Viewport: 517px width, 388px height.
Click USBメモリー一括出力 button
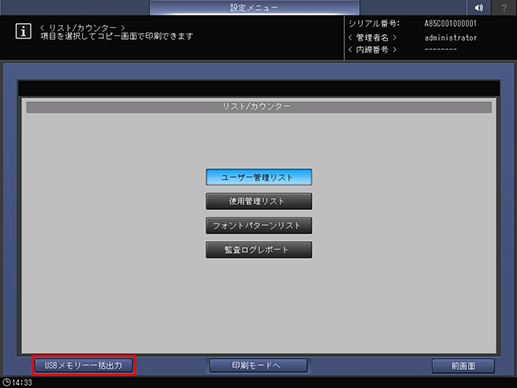click(84, 366)
